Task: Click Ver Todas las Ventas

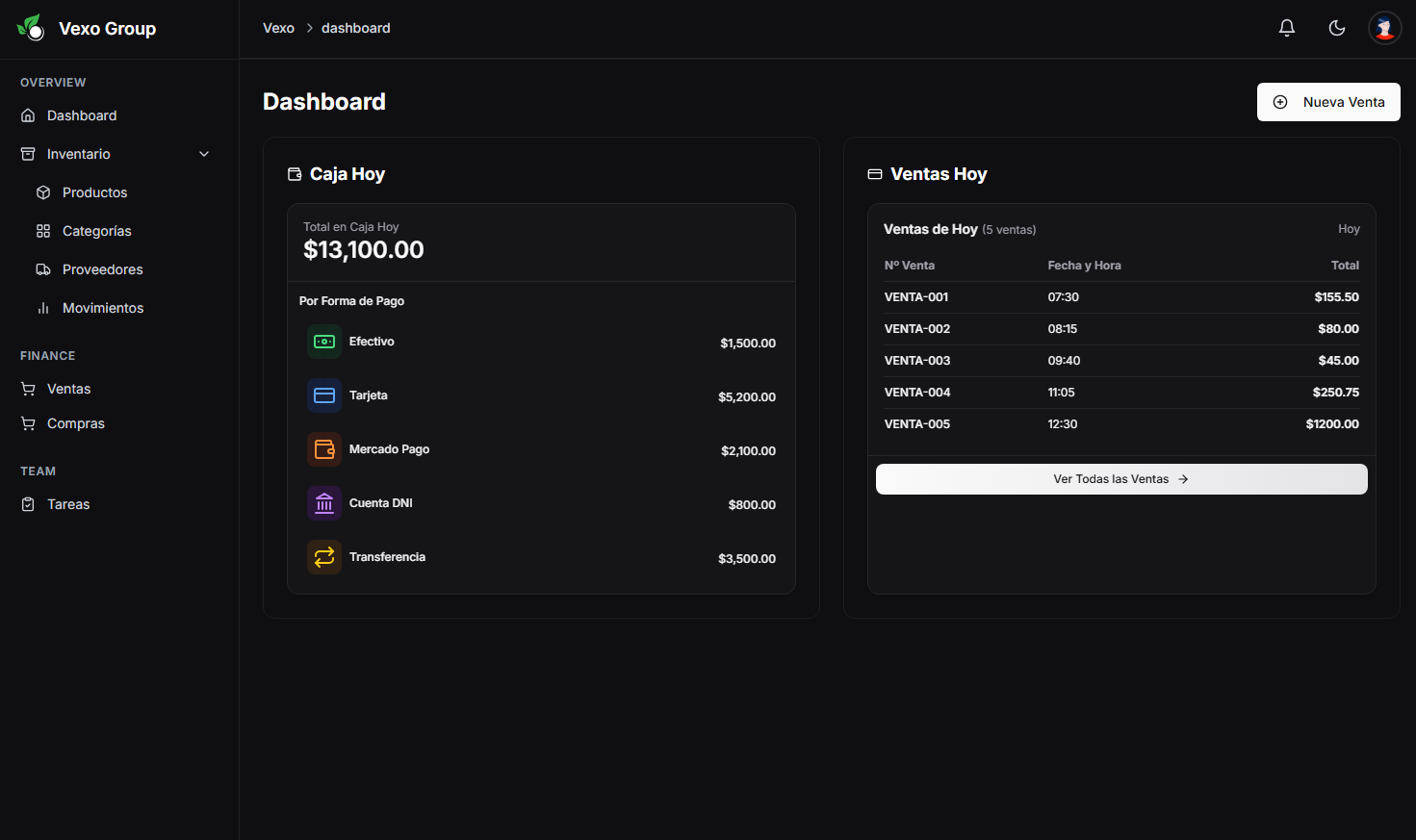Action: pyautogui.click(x=1120, y=479)
